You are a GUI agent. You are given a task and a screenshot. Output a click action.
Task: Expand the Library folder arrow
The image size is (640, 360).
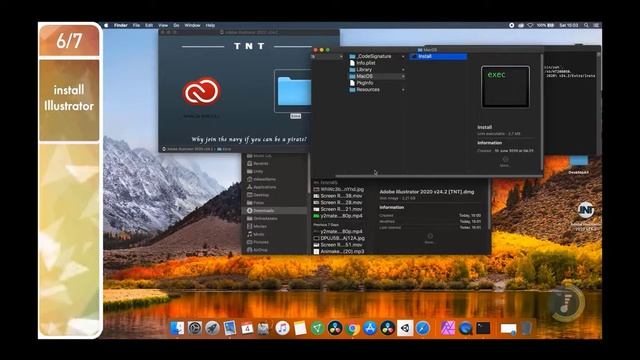tap(403, 70)
